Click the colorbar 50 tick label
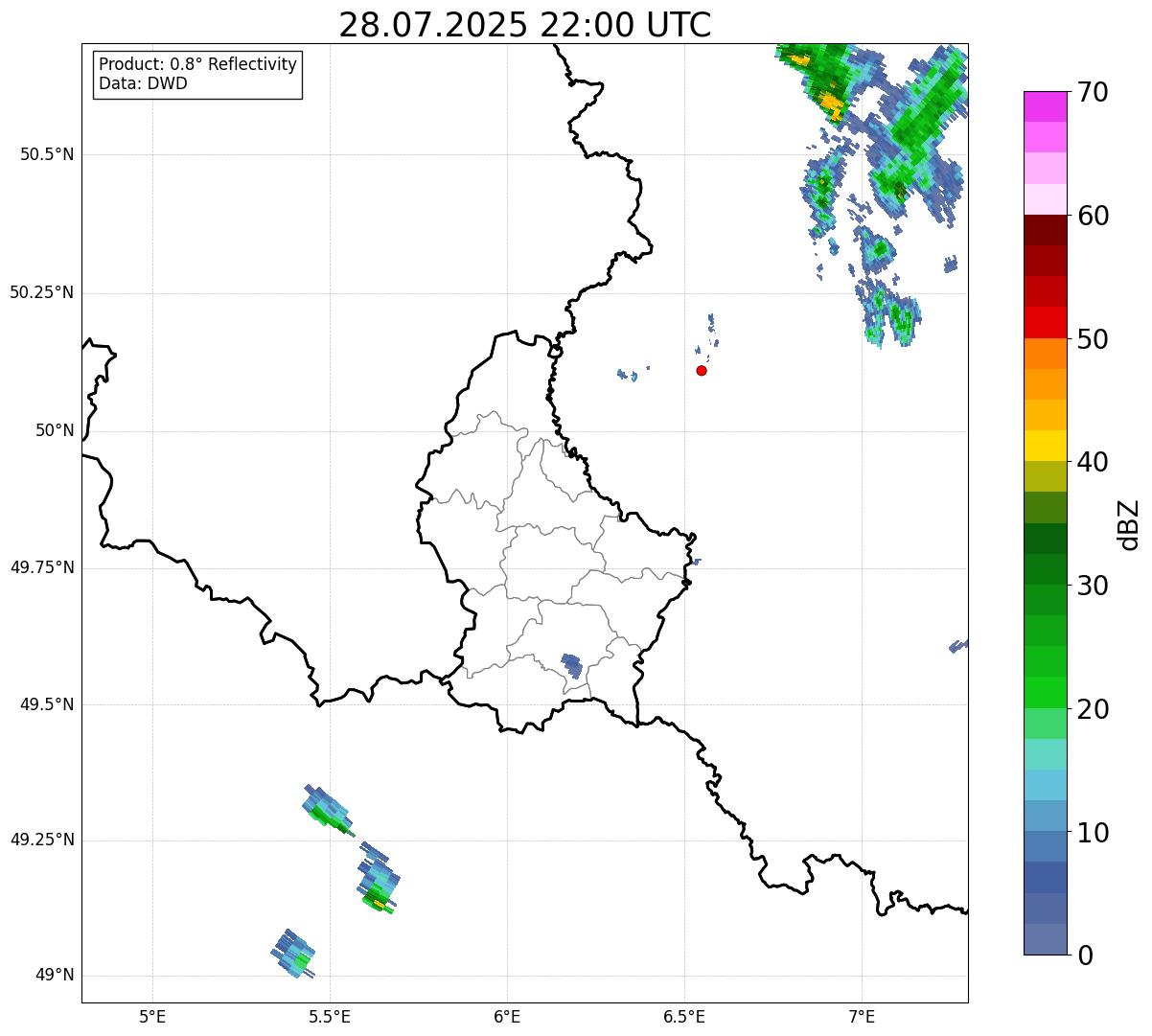The width and height of the screenshot is (1152, 1036). click(1094, 339)
